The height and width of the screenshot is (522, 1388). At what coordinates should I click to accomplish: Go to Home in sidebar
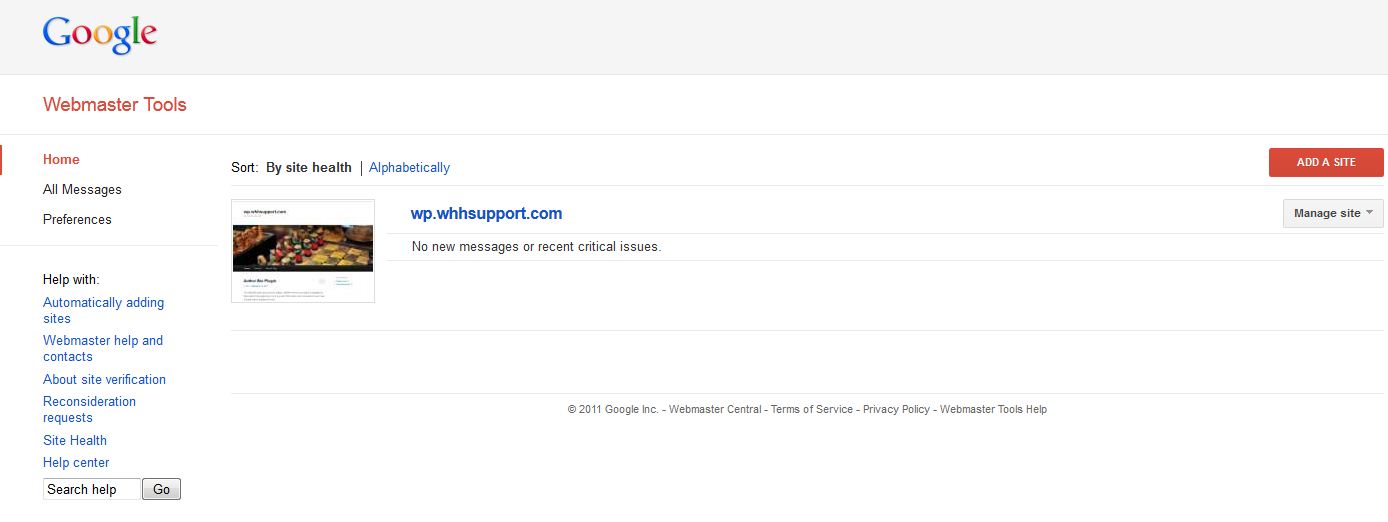pyautogui.click(x=61, y=160)
